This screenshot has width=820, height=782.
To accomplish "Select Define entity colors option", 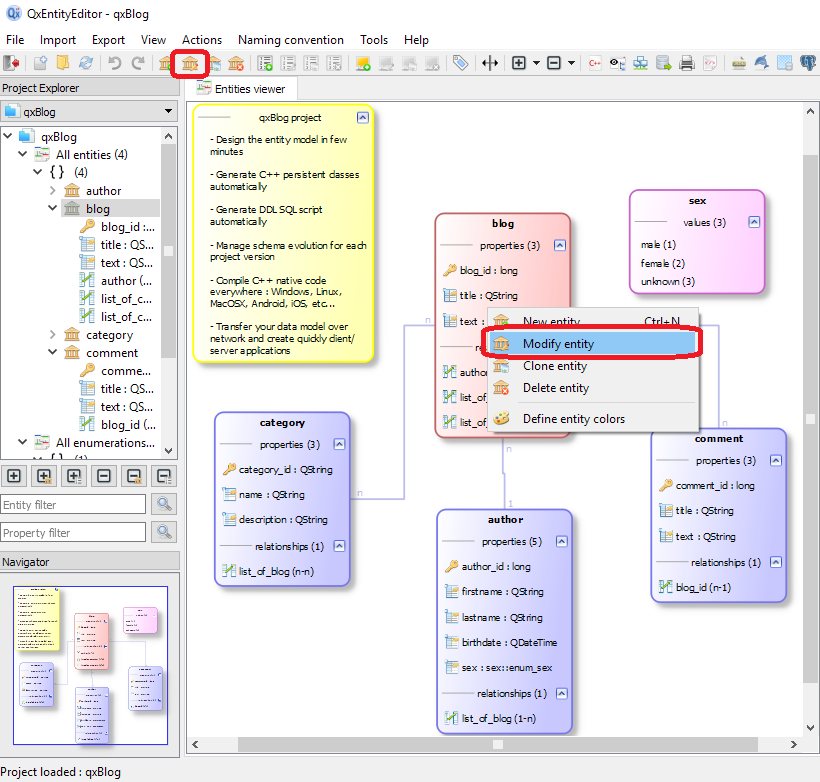I will pos(573,419).
